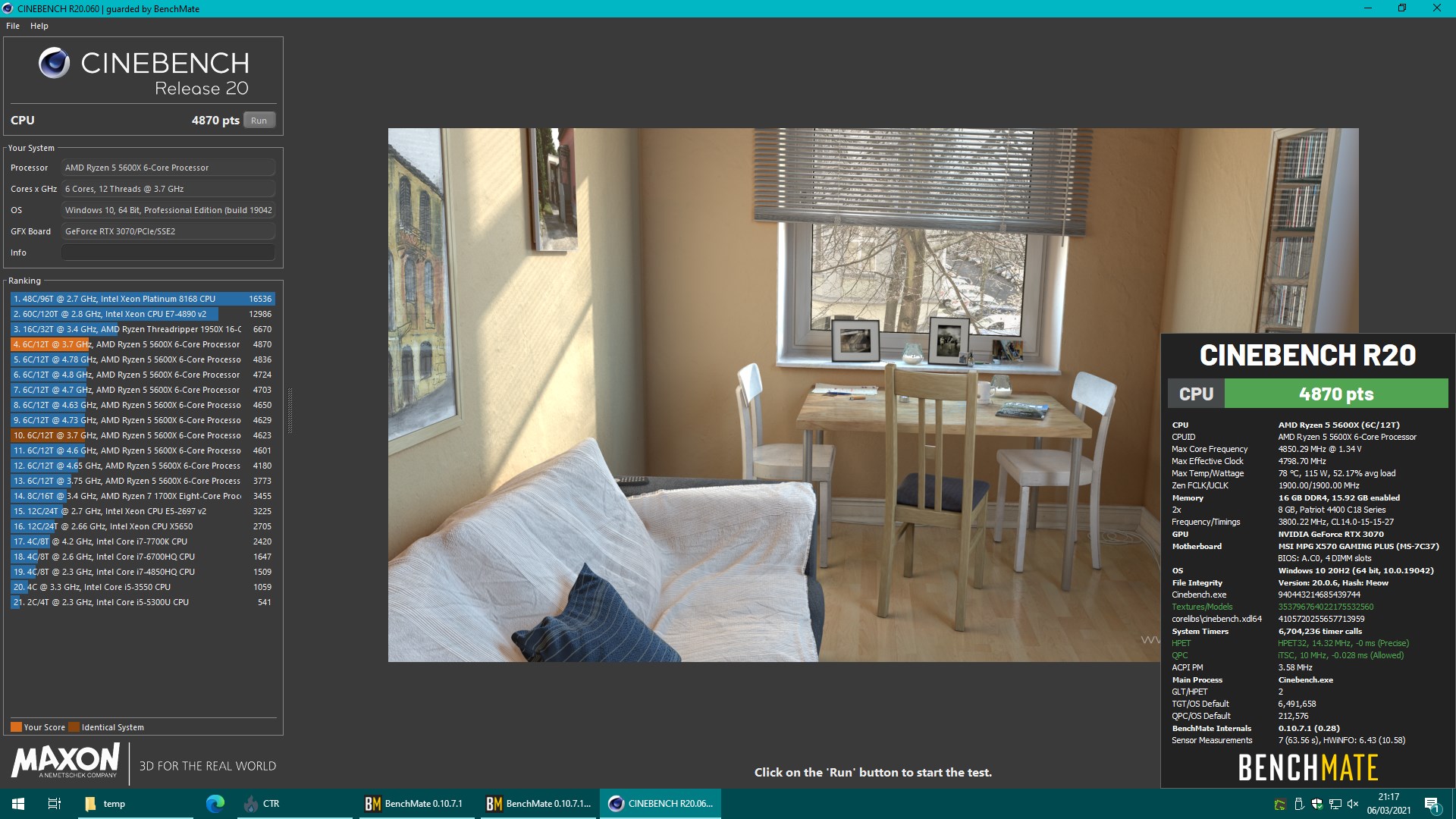Select ranking row 18 Core i7-6700HQ
1456x819 pixels.
(x=143, y=557)
